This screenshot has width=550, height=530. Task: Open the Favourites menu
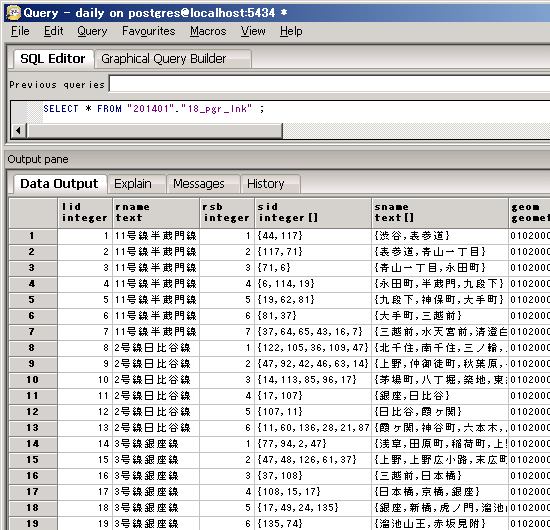click(x=148, y=31)
